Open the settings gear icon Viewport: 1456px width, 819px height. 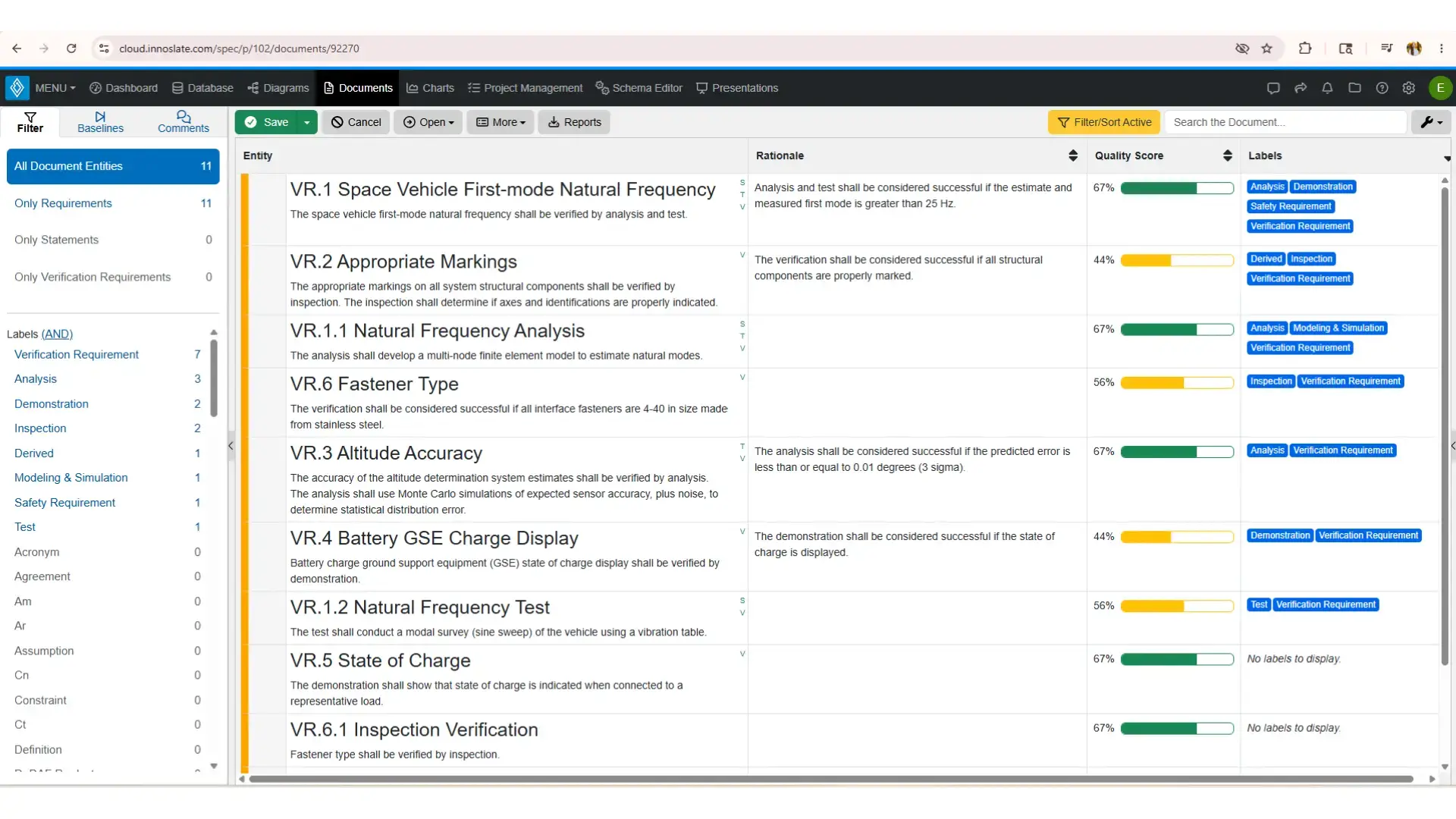click(1409, 88)
